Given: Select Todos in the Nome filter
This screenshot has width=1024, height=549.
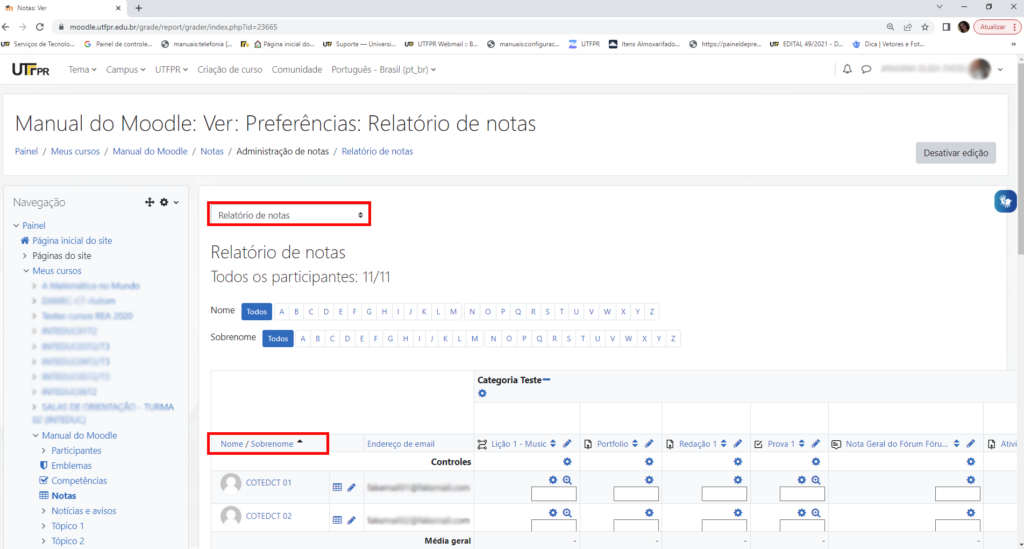Looking at the screenshot, I should [x=257, y=311].
